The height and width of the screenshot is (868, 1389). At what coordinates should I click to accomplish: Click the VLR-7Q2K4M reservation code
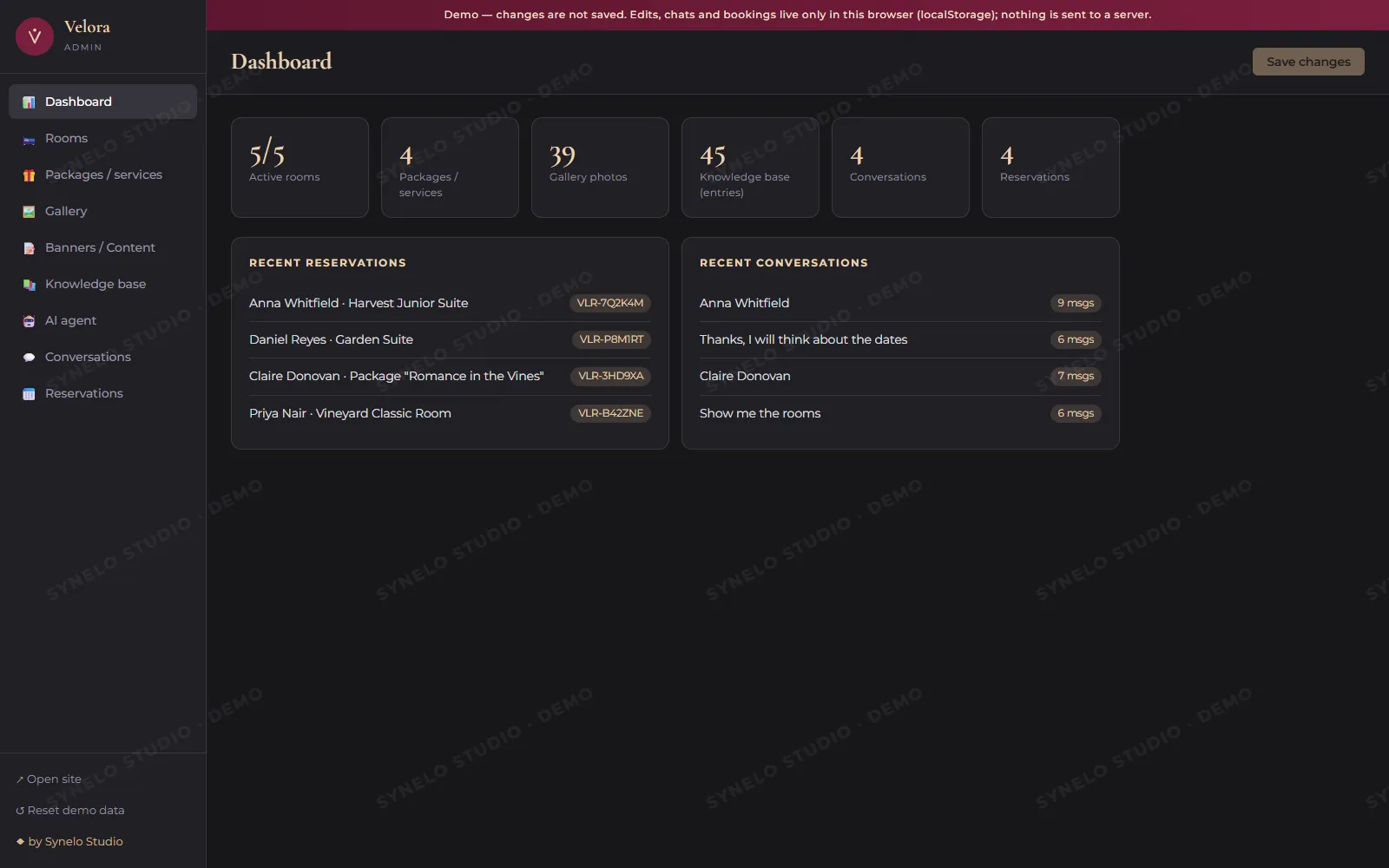pos(610,303)
